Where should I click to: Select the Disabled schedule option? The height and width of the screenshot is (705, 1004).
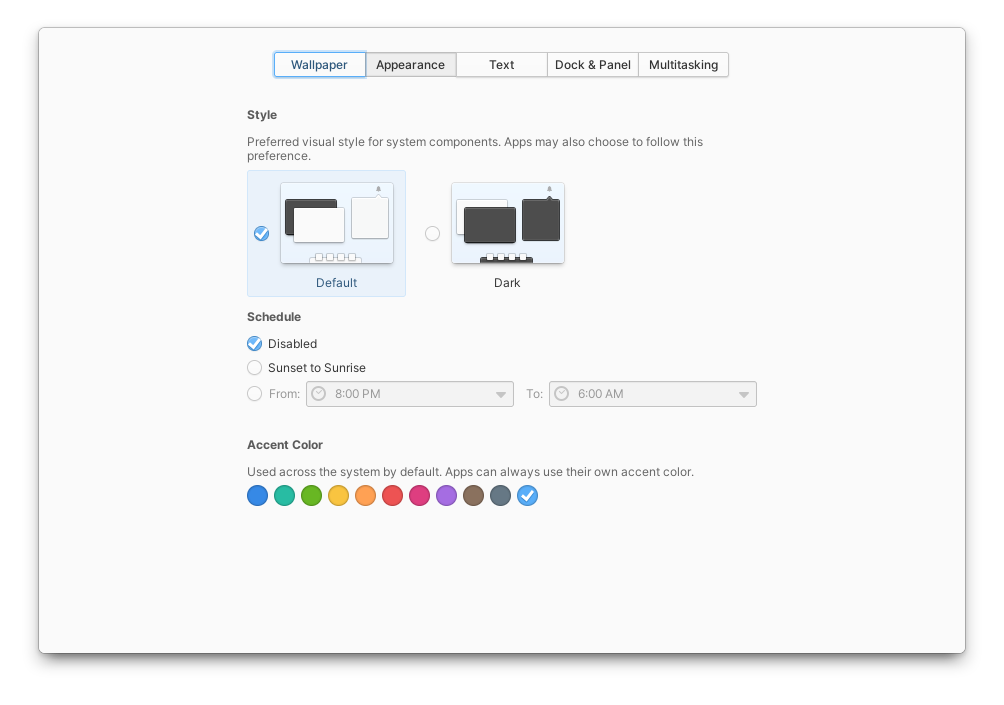click(x=254, y=343)
